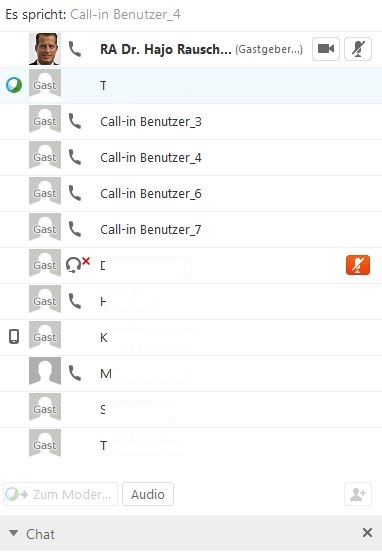Select RA Dr. Hajo Rausch host entry
This screenshot has width=382, height=553.
191,49
